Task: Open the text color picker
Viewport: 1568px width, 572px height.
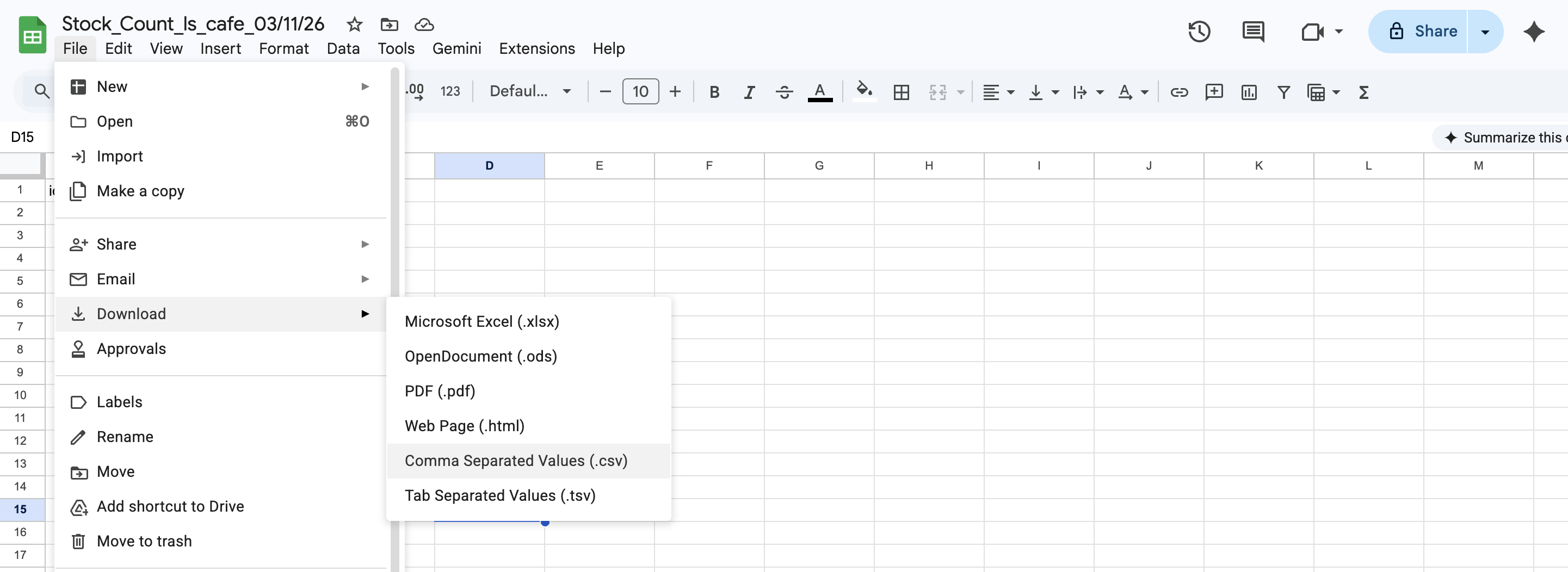Action: tap(819, 92)
